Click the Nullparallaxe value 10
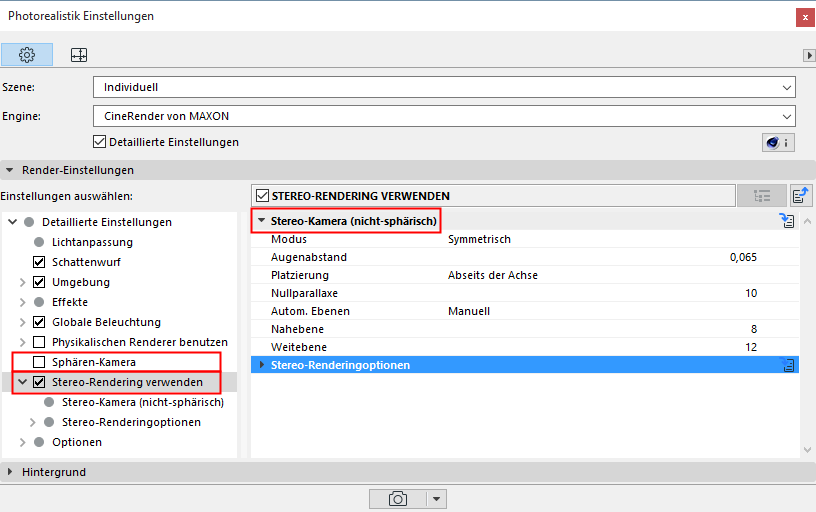This screenshot has width=816, height=512. 751,293
